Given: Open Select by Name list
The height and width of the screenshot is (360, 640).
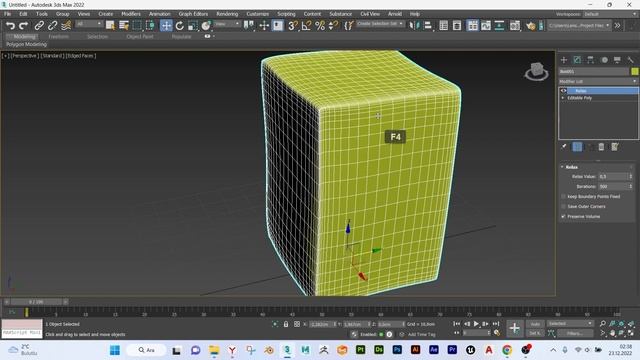Looking at the screenshot, I should click(x=124, y=26).
